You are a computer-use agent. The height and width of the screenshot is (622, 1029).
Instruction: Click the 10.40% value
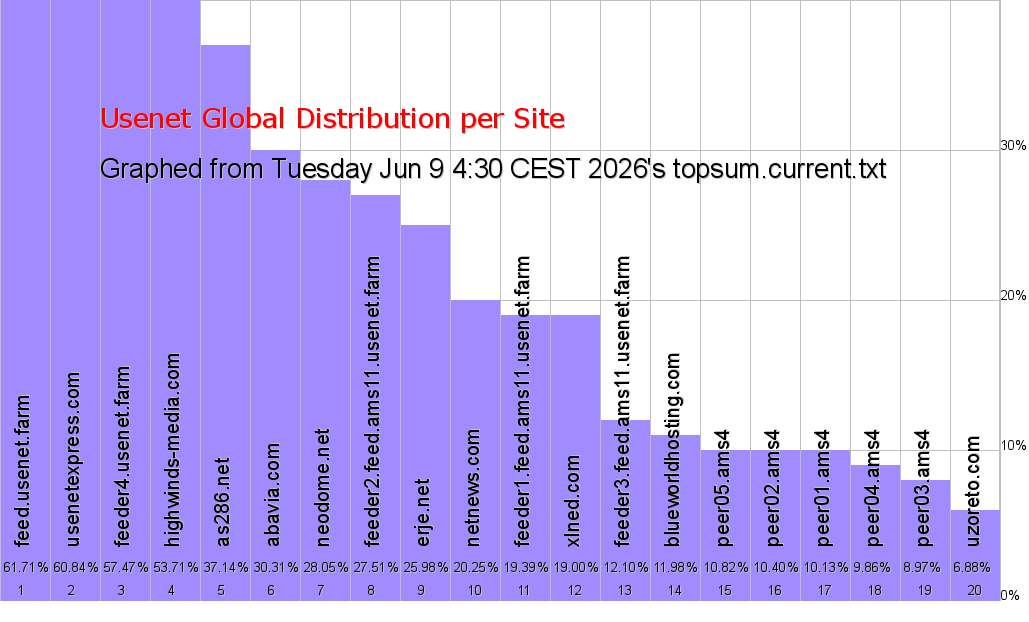pyautogui.click(x=775, y=567)
